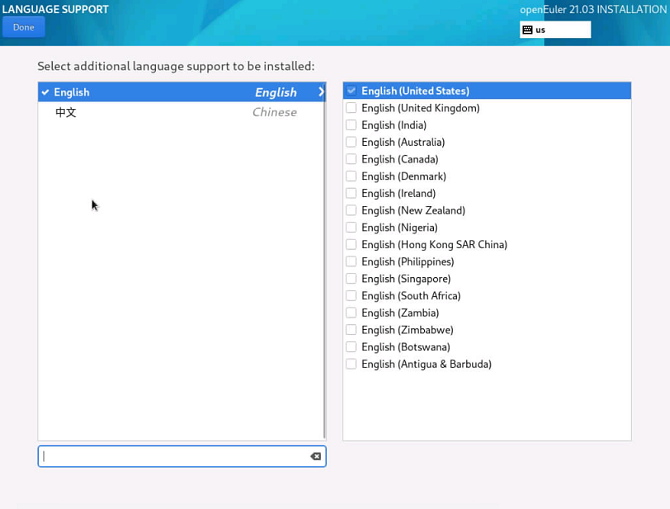
Task: Select English (Ireland) checkbox
Action: coord(351,193)
